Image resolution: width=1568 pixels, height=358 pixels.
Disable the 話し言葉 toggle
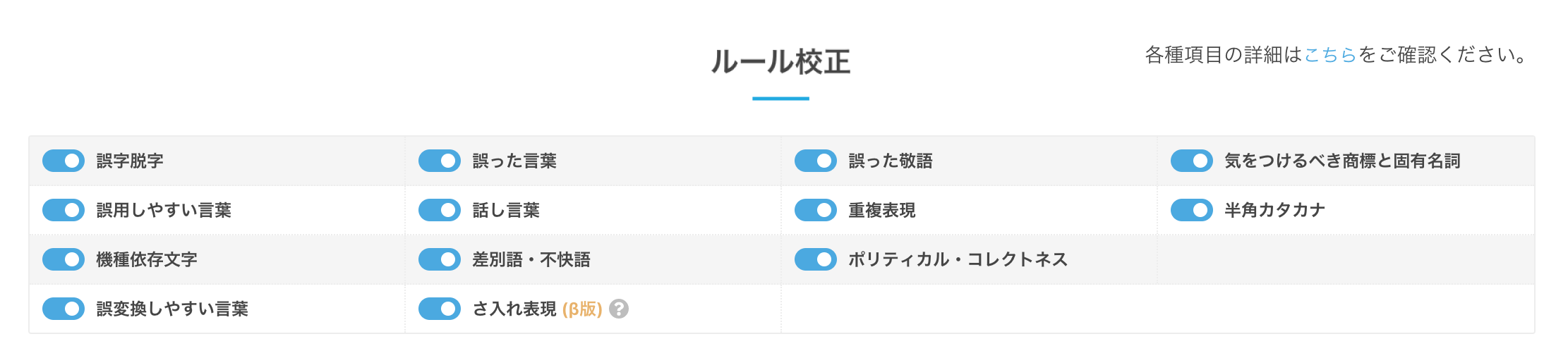440,210
